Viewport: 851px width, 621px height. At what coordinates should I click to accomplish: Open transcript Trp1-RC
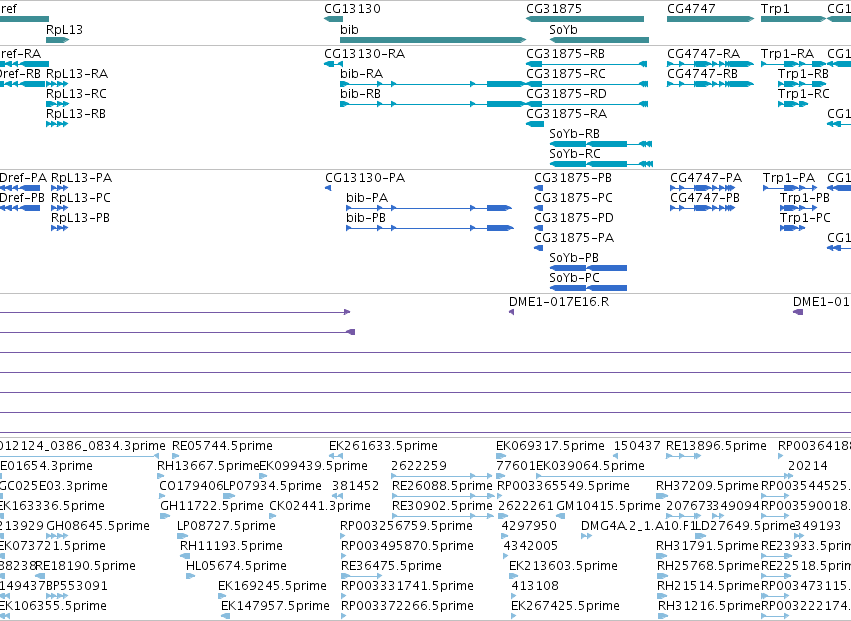[803, 94]
